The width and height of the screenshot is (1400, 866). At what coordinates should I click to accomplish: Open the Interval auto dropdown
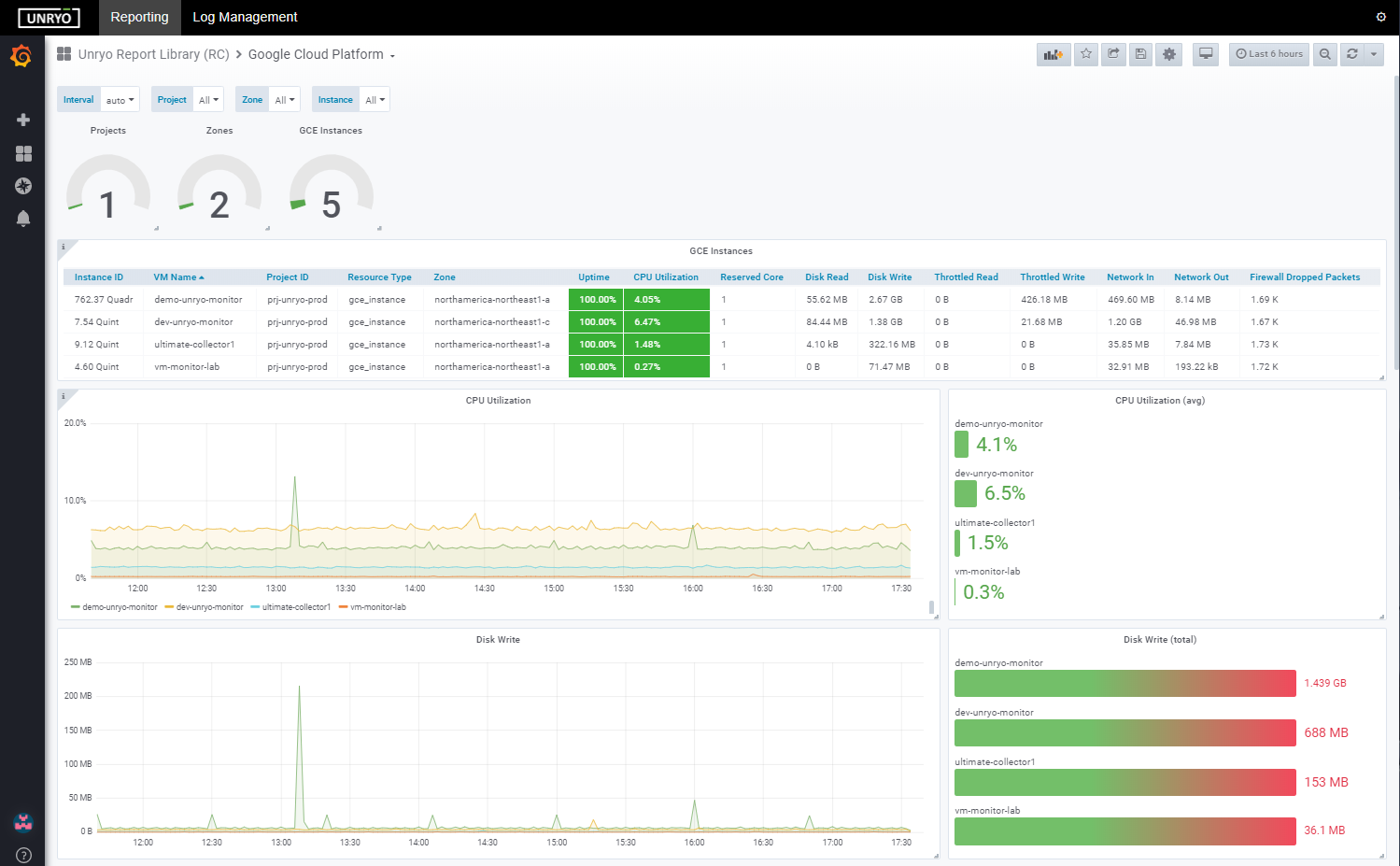coord(120,100)
